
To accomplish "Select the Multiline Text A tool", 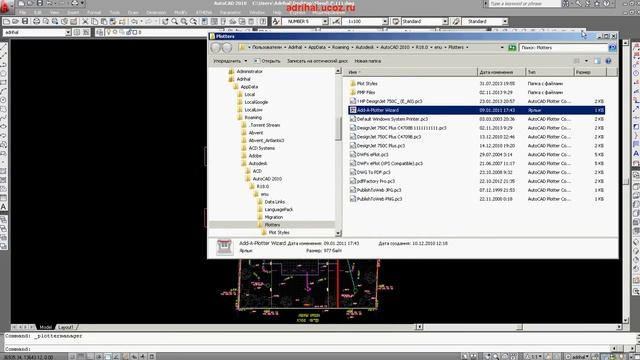I will click(4, 207).
